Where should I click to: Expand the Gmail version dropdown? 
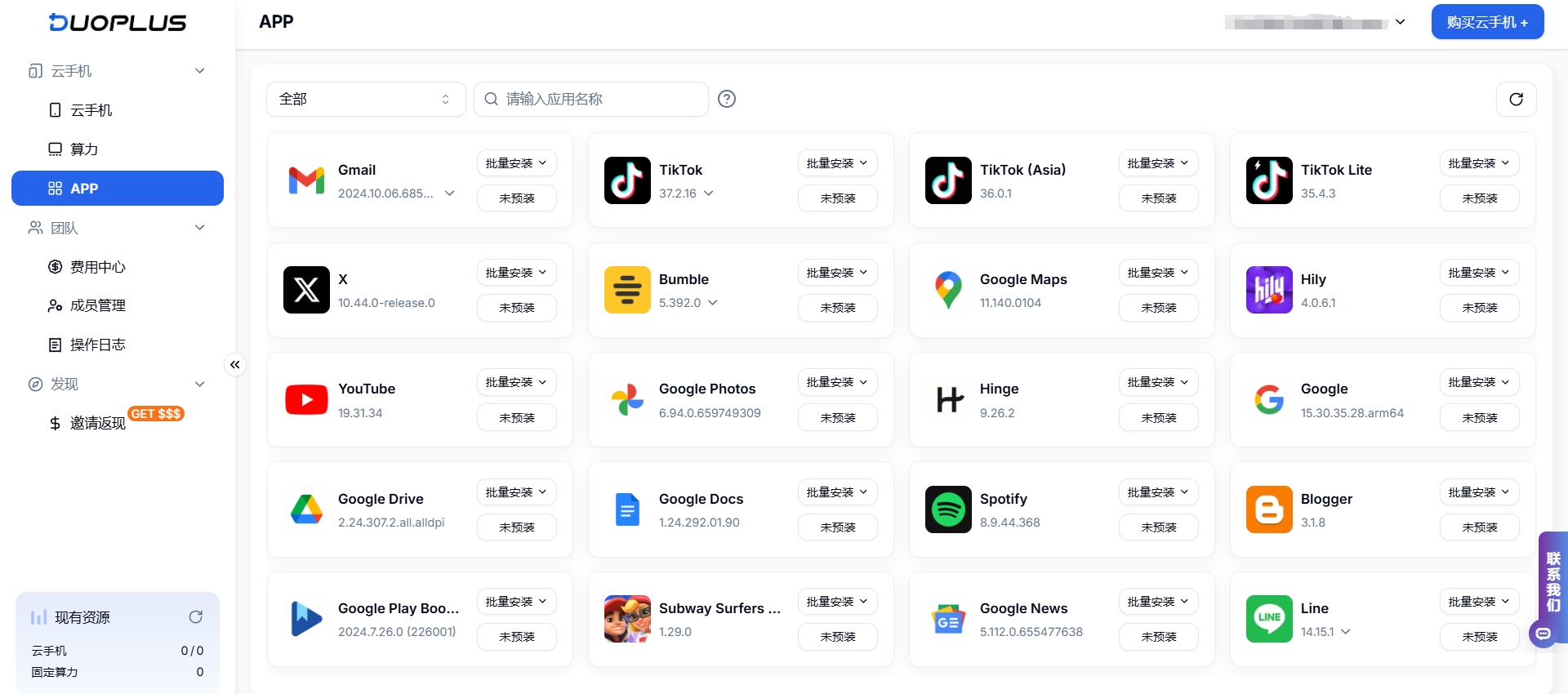coord(450,194)
